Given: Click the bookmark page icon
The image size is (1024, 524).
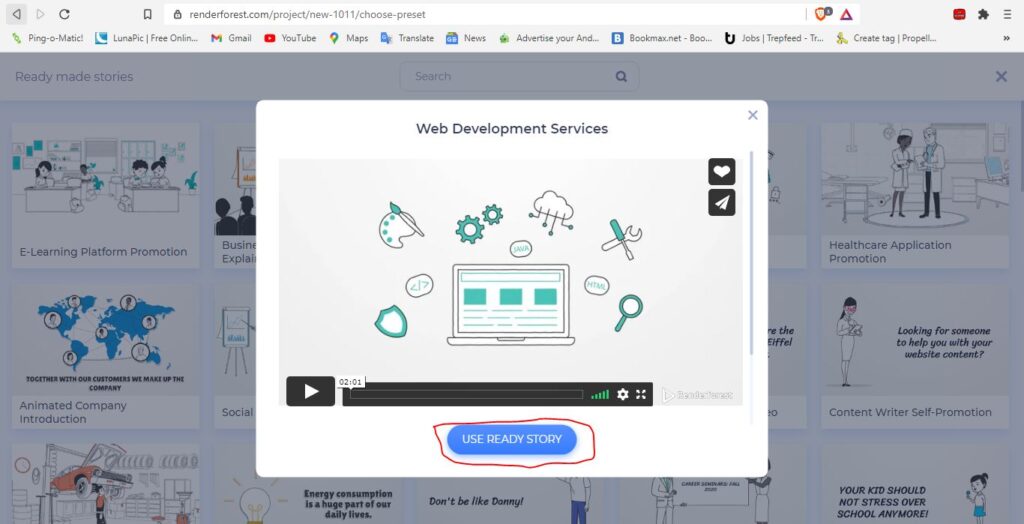Looking at the screenshot, I should (x=148, y=14).
